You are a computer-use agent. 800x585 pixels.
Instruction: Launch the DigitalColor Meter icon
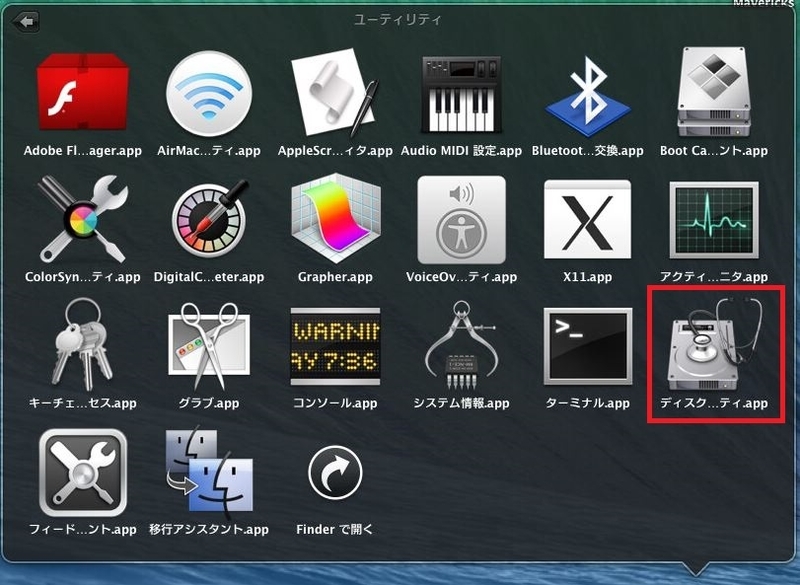(209, 218)
